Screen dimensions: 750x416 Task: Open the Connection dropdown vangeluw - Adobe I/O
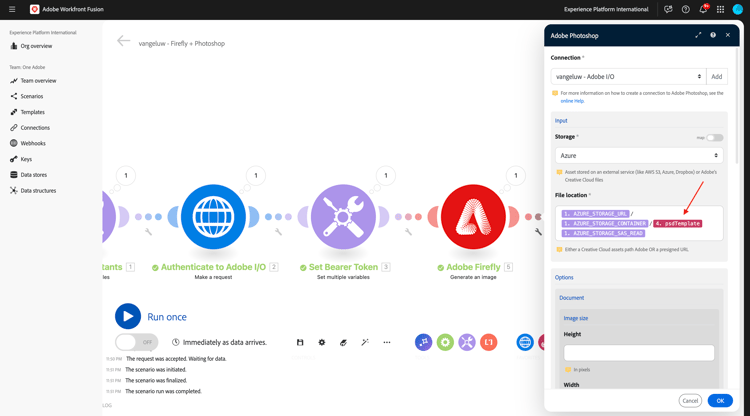[x=629, y=77]
